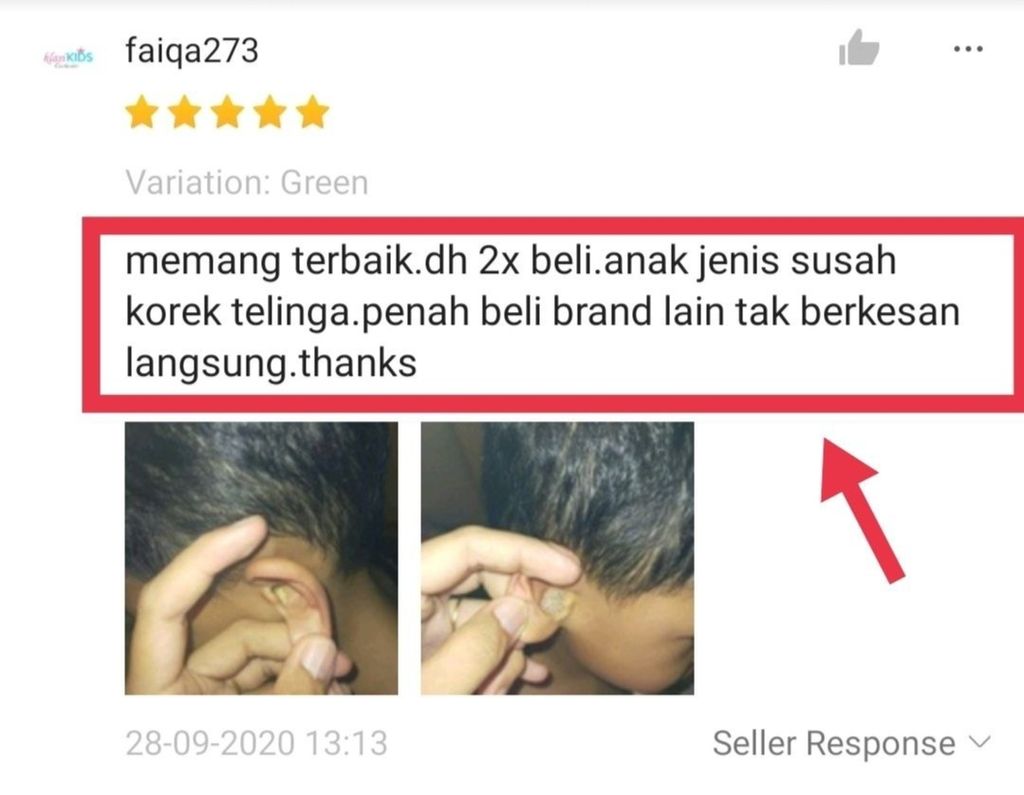Select the third rating star
Viewport: 1024px width, 795px height.
click(227, 112)
